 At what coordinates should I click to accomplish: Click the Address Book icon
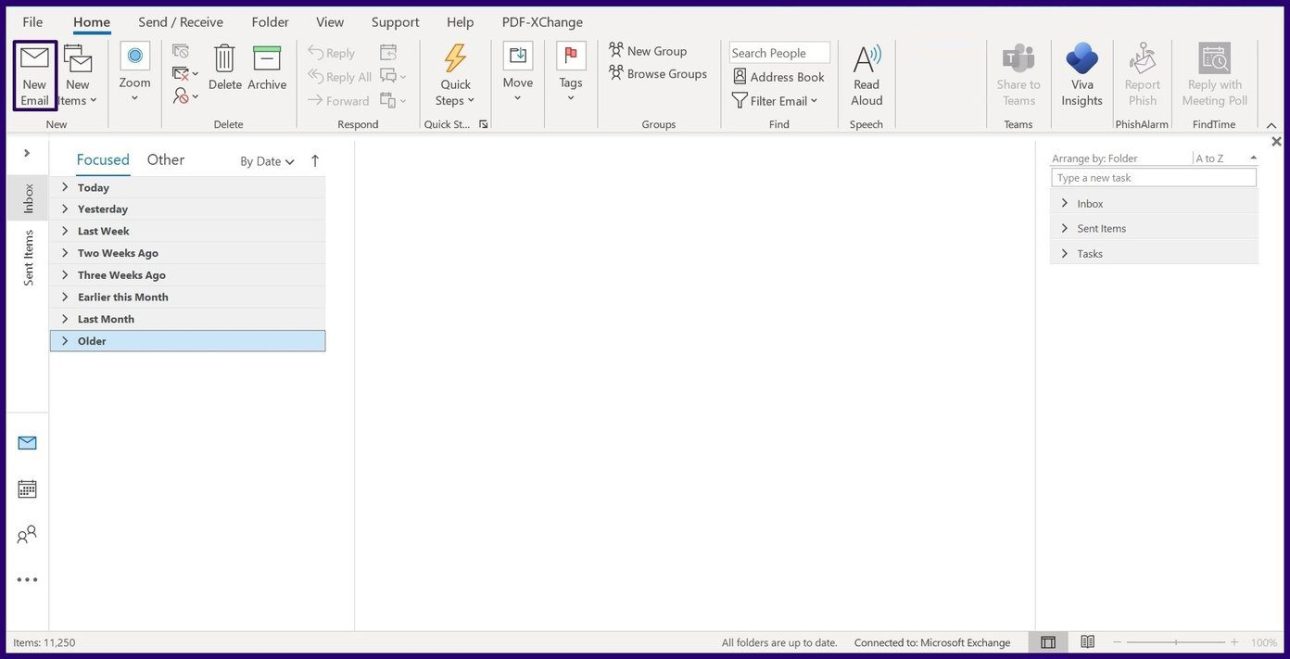pyautogui.click(x=740, y=77)
